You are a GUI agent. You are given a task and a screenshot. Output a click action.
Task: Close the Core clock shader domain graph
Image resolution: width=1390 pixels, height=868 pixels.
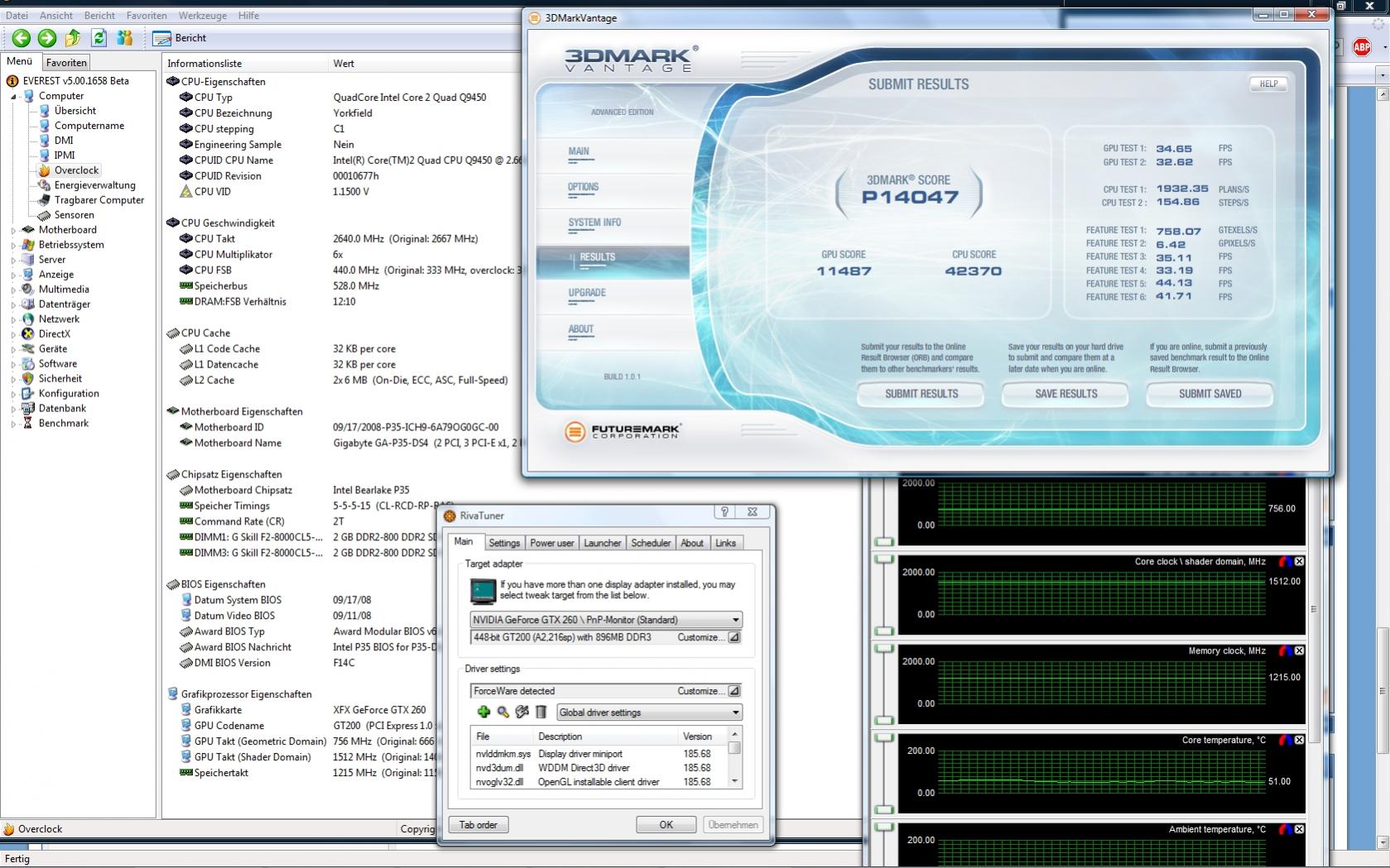(1299, 562)
